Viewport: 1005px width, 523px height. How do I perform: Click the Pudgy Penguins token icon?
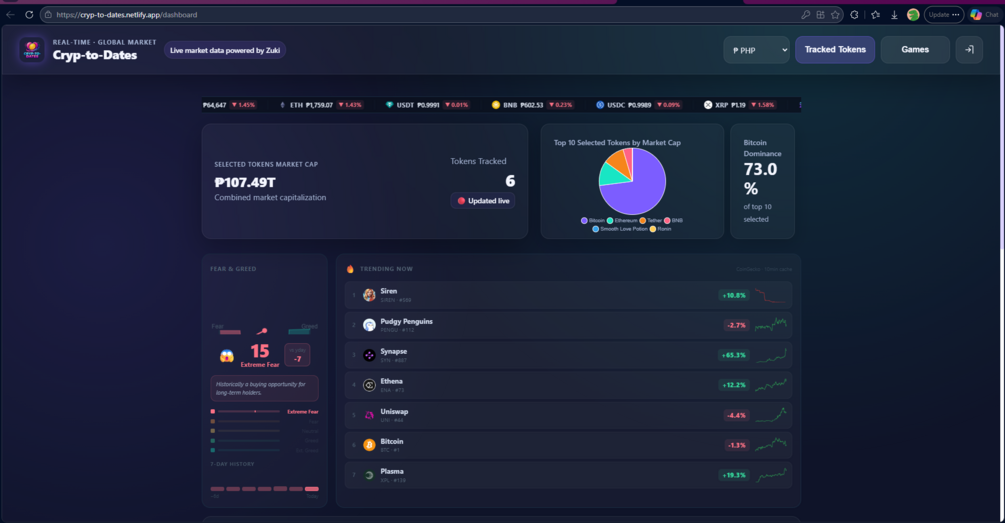(x=369, y=325)
